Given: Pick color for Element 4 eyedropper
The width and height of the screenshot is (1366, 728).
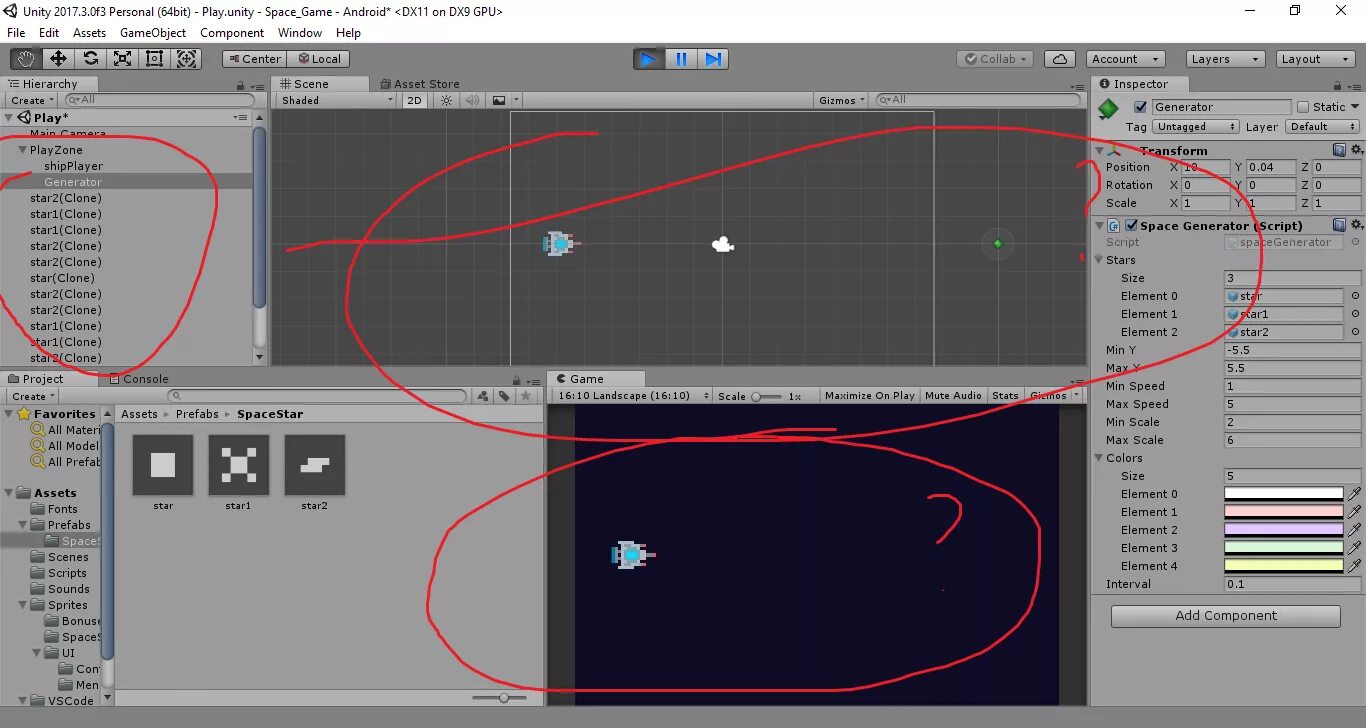Looking at the screenshot, I should tap(1354, 566).
